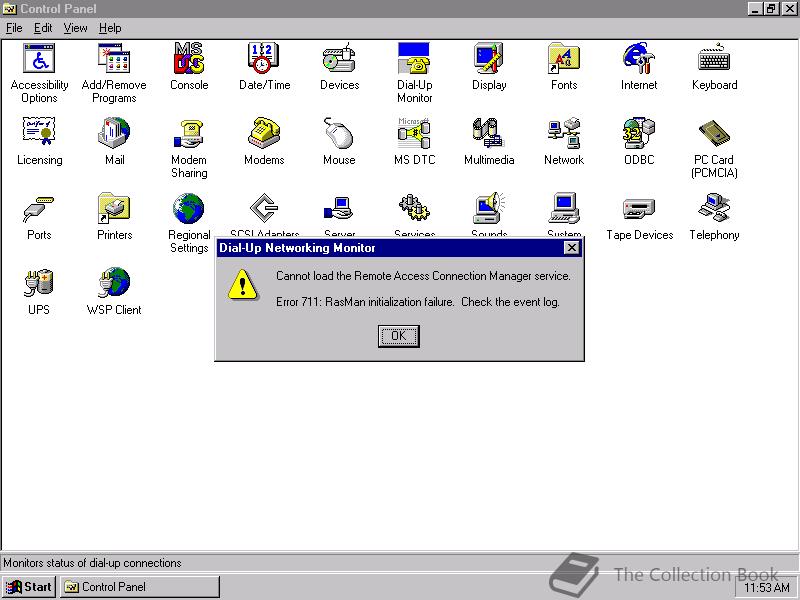
Task: Open Add/Remove Programs icon
Action: point(114,58)
